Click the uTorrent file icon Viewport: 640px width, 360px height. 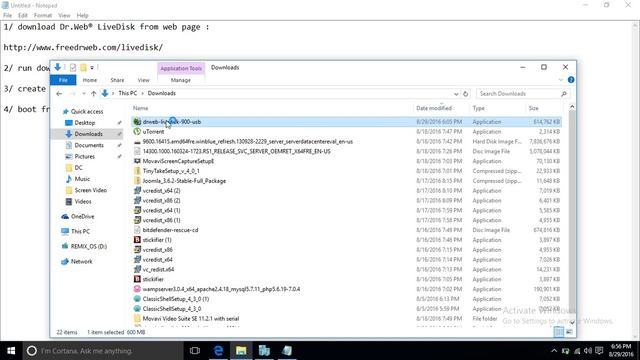[x=137, y=131]
